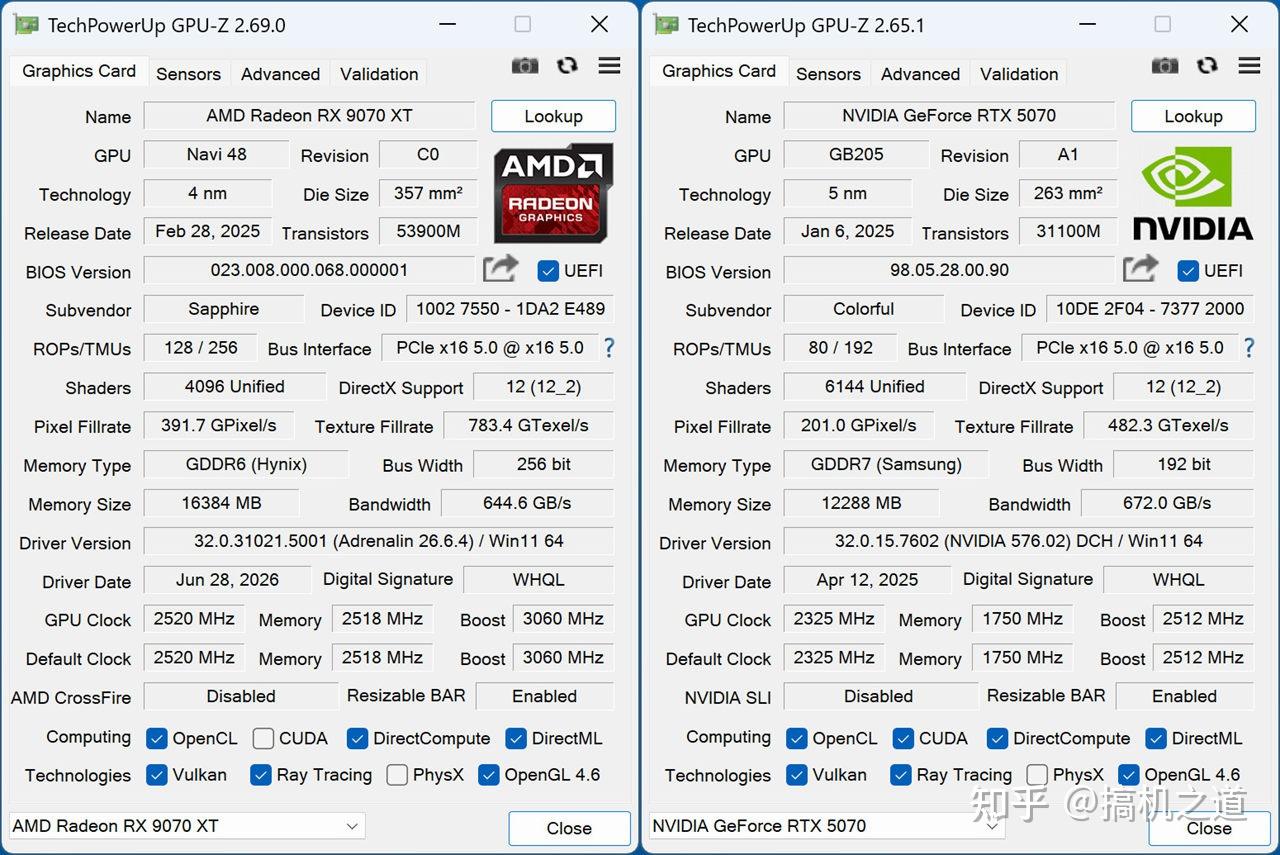Switch to Validation tab in GPU-Z 2.65.1

click(1019, 74)
